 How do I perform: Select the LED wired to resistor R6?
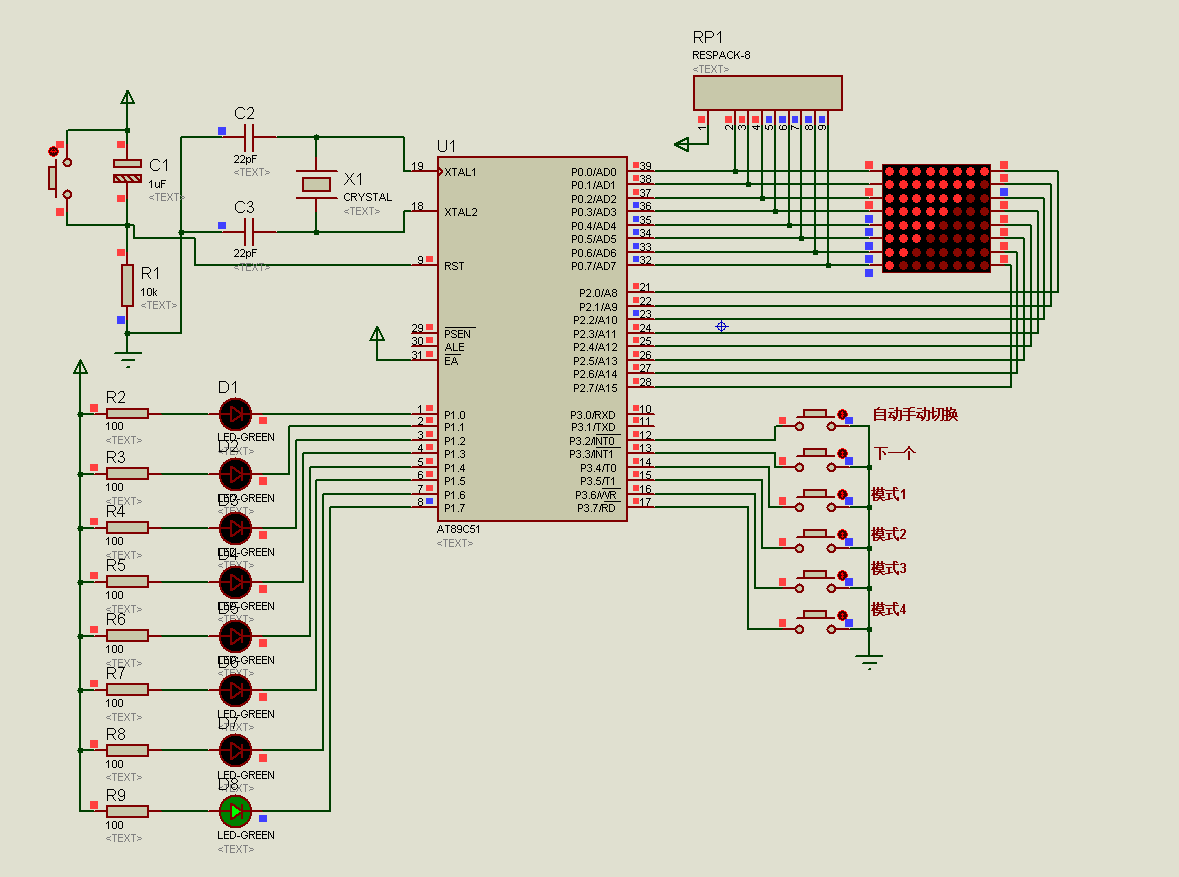235,636
